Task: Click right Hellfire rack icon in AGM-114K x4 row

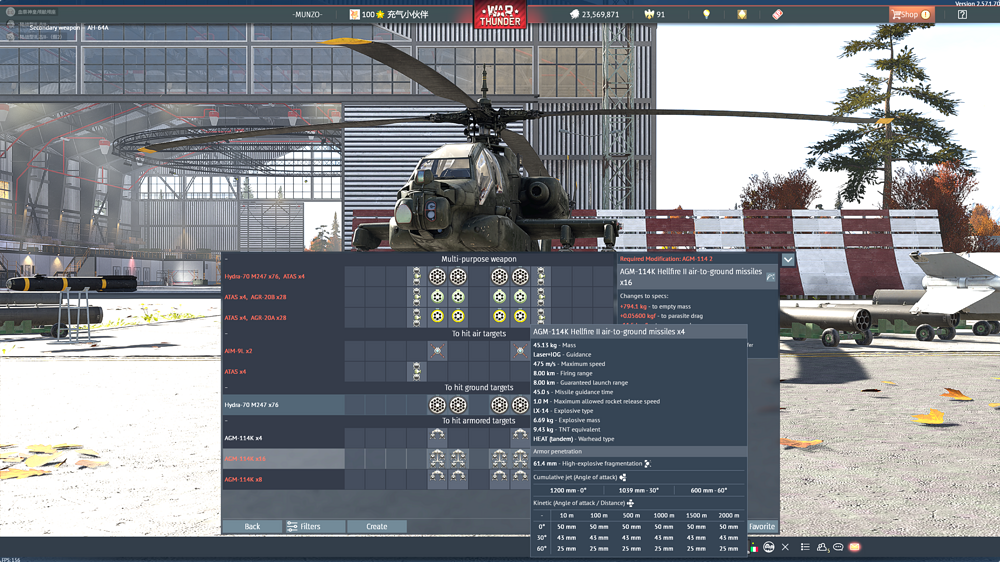Action: click(x=520, y=436)
